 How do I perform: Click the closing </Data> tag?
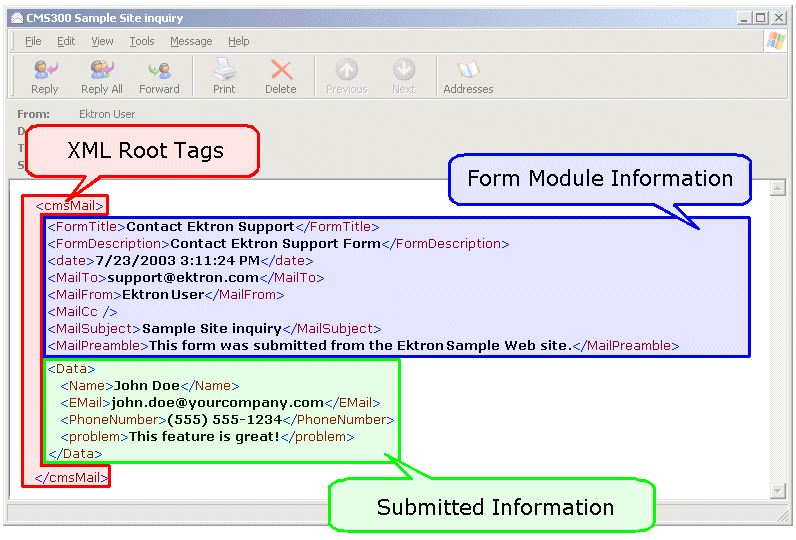[x=75, y=454]
